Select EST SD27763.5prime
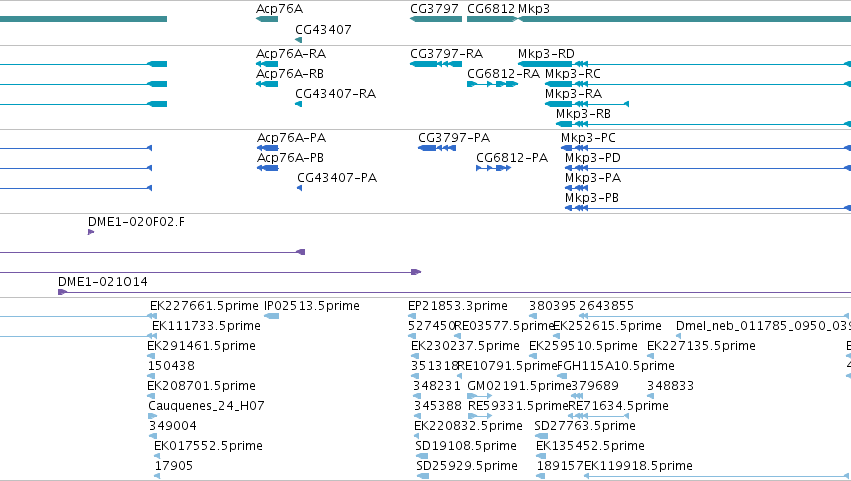 point(585,426)
